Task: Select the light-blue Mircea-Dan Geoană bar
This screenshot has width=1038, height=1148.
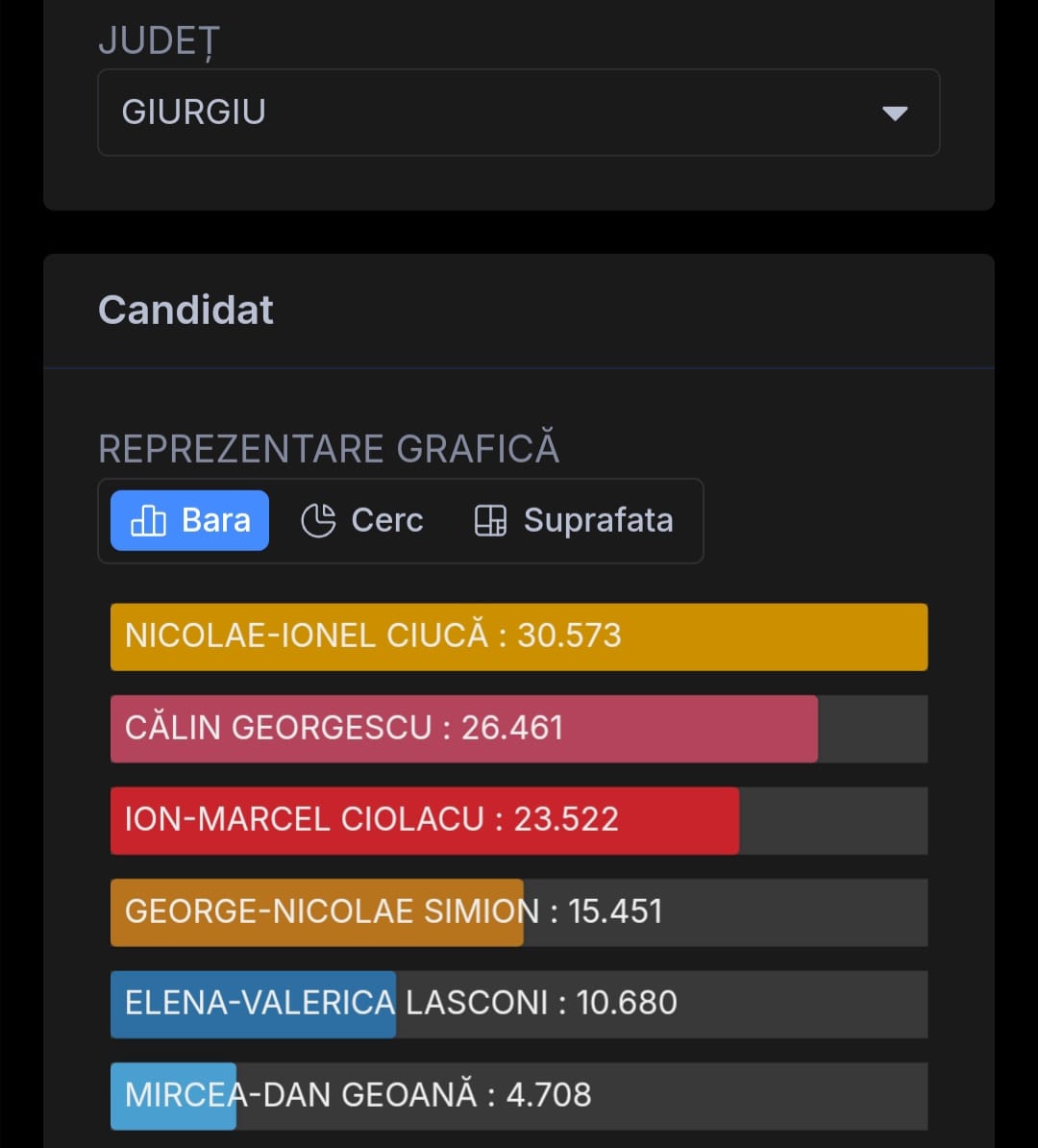Action: tap(173, 1095)
